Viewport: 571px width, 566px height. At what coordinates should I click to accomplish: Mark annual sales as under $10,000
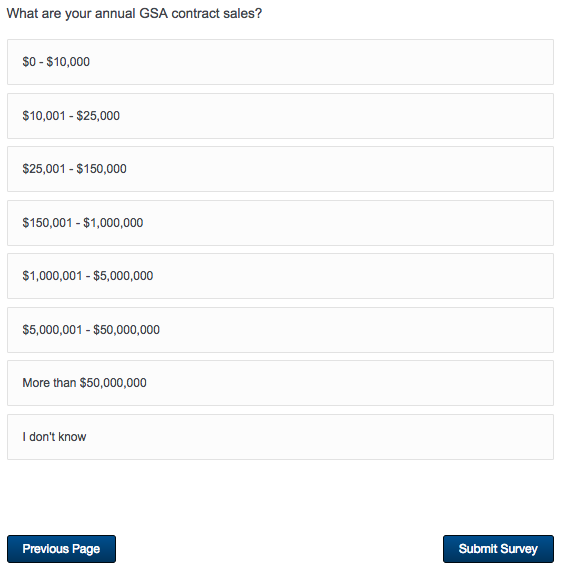280,62
